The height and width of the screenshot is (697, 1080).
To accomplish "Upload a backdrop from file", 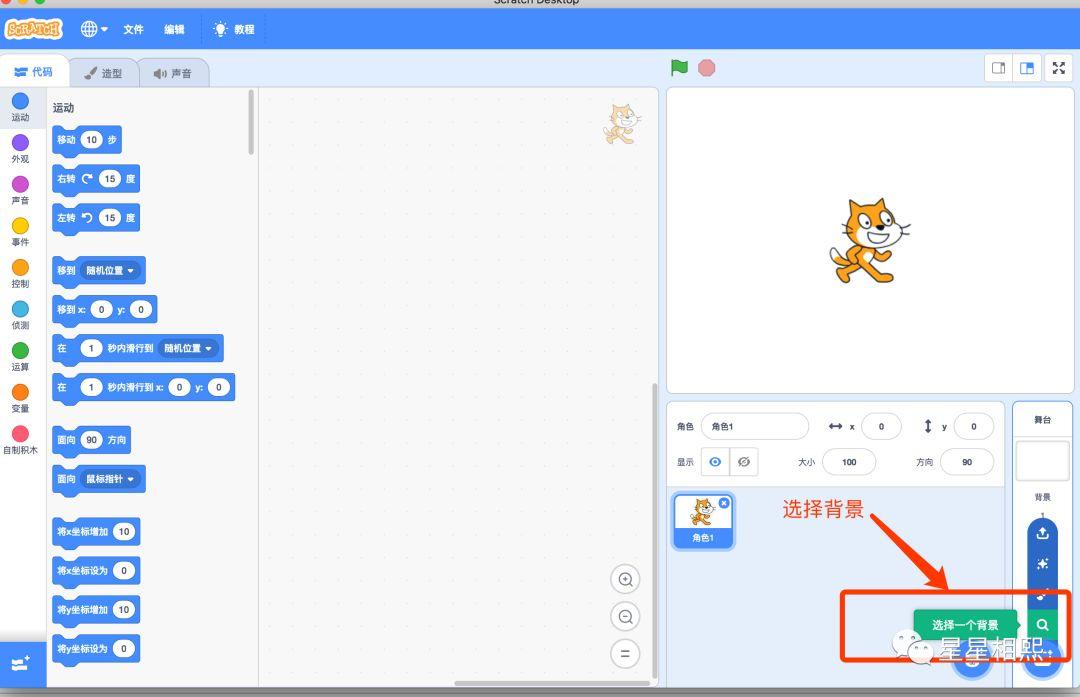I will pyautogui.click(x=1042, y=533).
